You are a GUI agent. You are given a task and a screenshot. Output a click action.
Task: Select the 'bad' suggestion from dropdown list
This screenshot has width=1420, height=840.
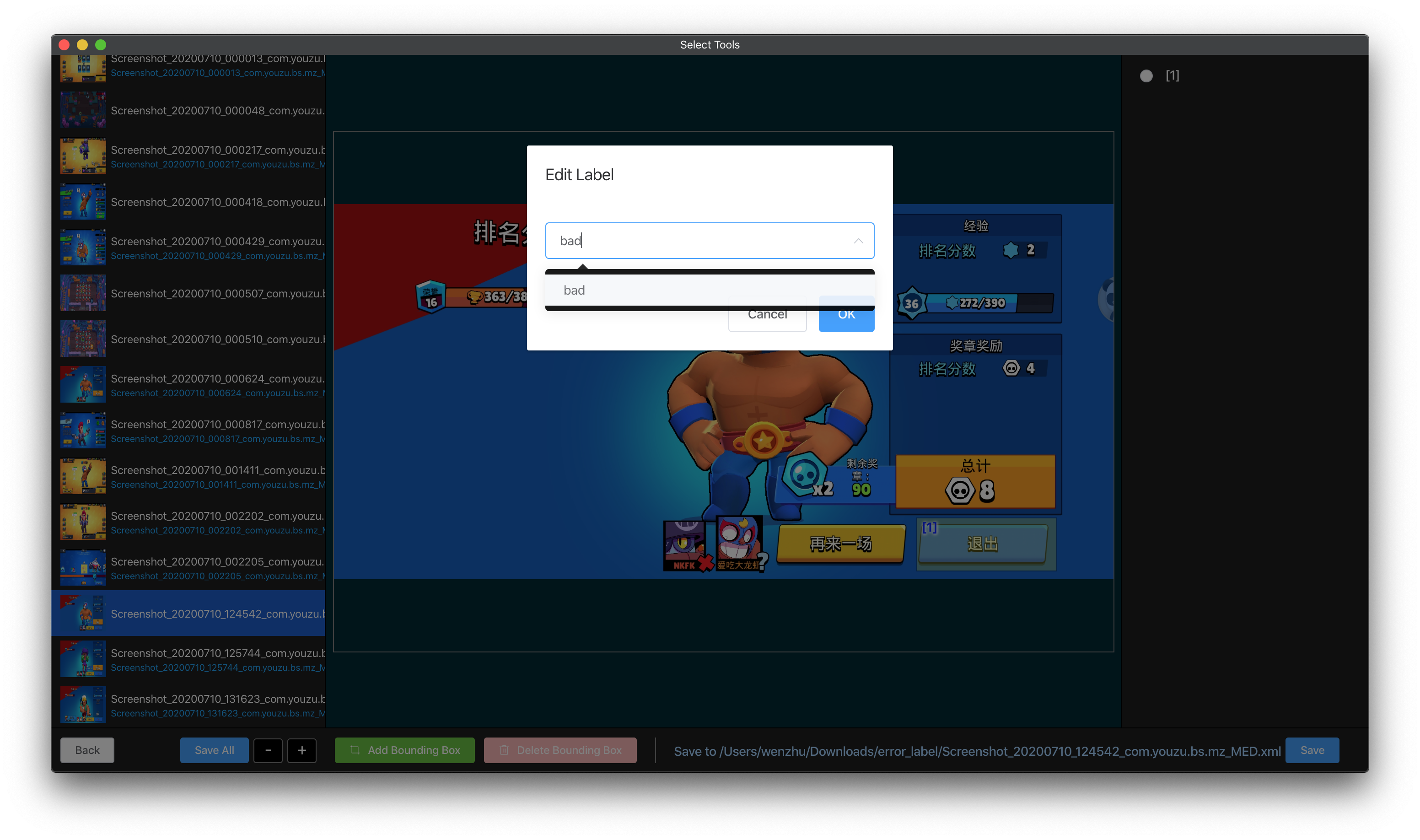coord(574,291)
